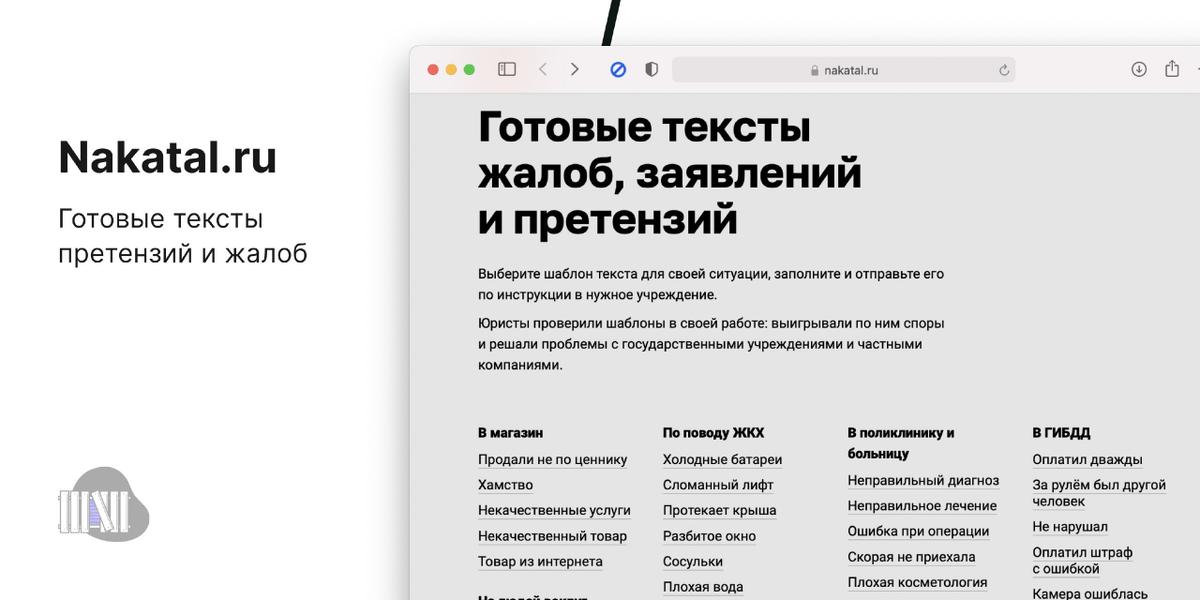Click the green fullscreen window button
The image size is (1200, 600).
coord(469,70)
